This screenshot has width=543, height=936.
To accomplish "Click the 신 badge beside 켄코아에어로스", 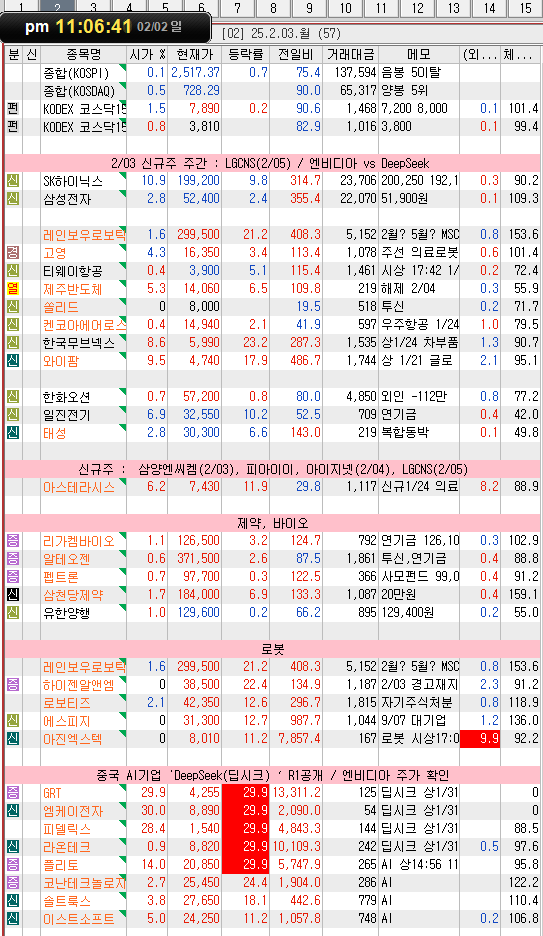I will (x=13, y=324).
